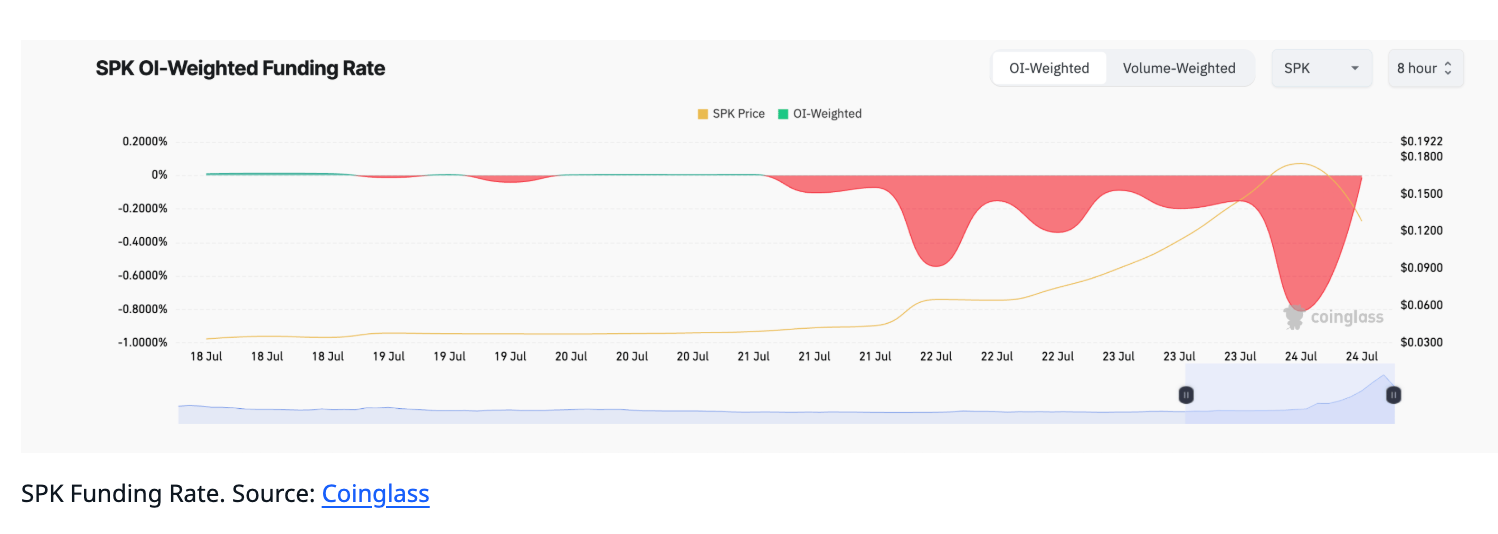1498x534 pixels.
Task: Select the OI-Weighted tab
Action: point(1049,69)
